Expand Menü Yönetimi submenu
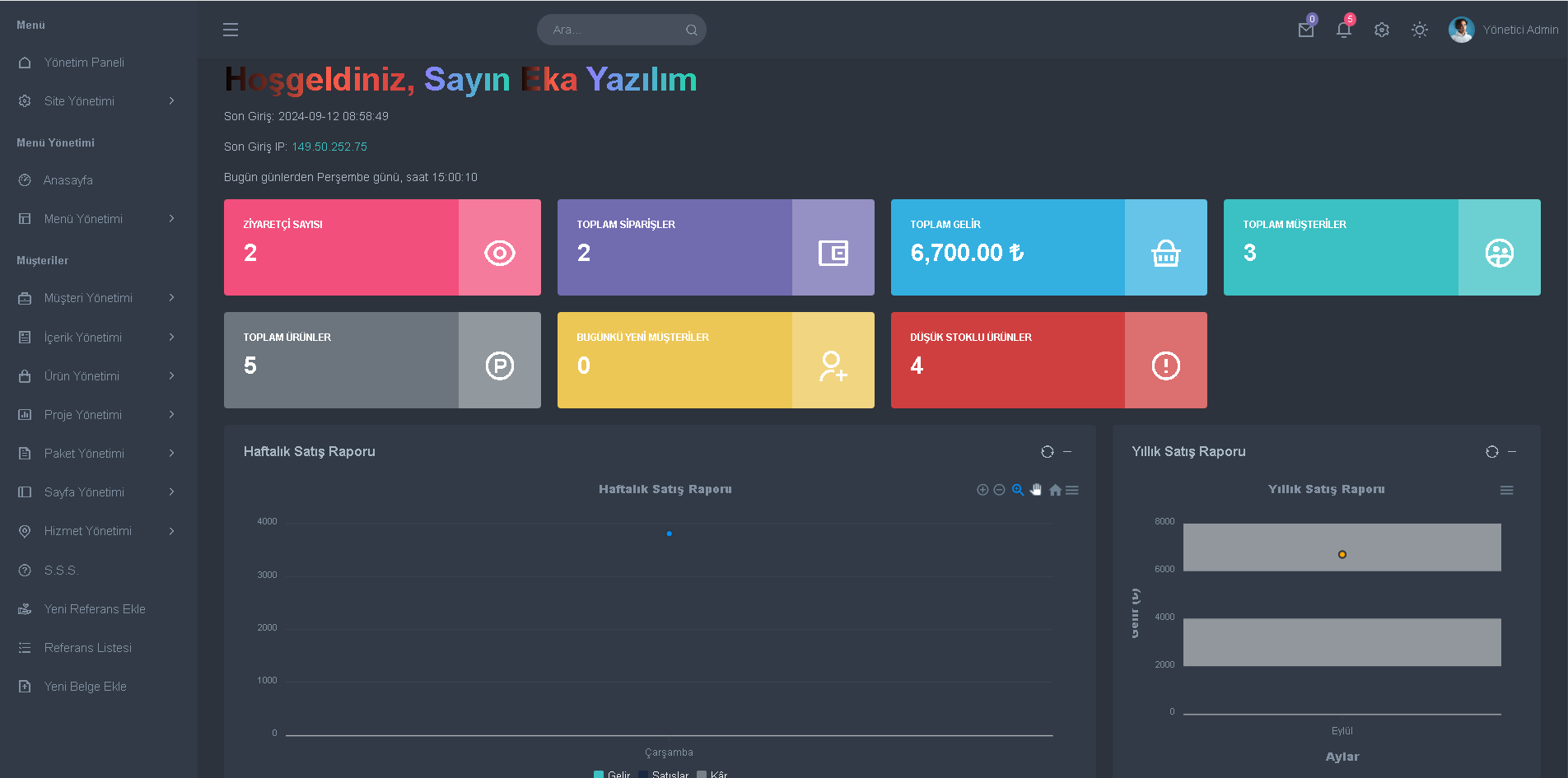 click(x=99, y=219)
